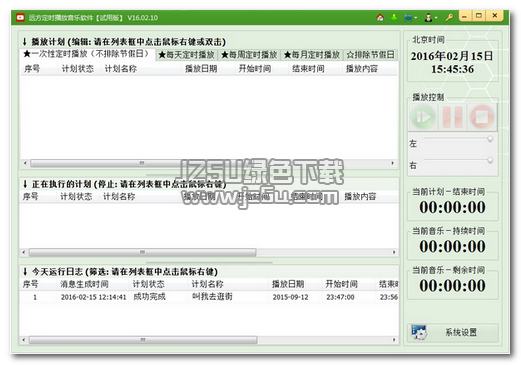521x365 pixels.
Task: Click 计划名称 header in 正在执行的计划 list
Action: [x=119, y=196]
